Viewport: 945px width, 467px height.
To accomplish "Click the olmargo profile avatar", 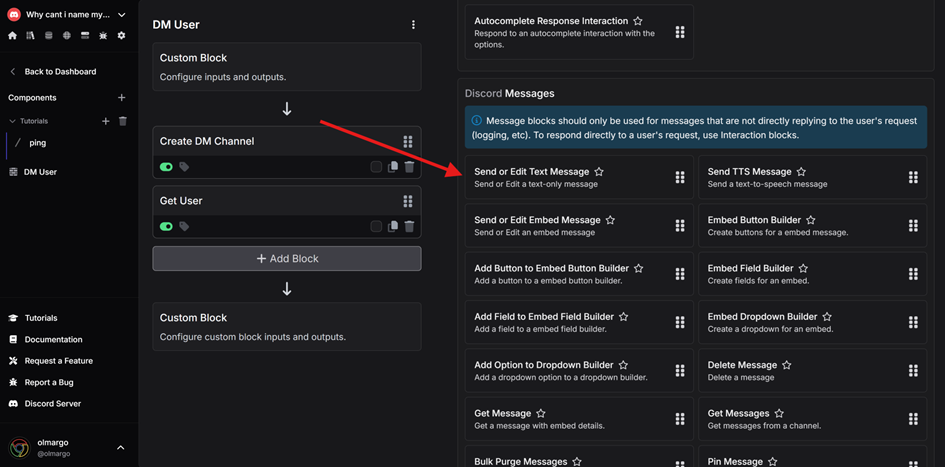I will coord(19,448).
